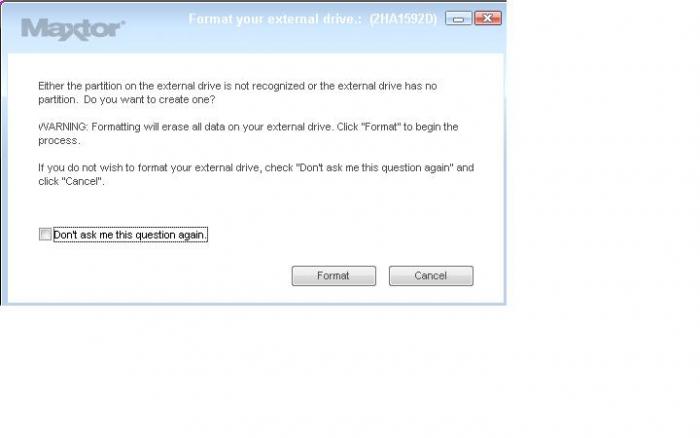Image resolution: width=700 pixels, height=438 pixels.
Task: Click the quoted "Format" word in the warning paragraph
Action: pos(382,127)
